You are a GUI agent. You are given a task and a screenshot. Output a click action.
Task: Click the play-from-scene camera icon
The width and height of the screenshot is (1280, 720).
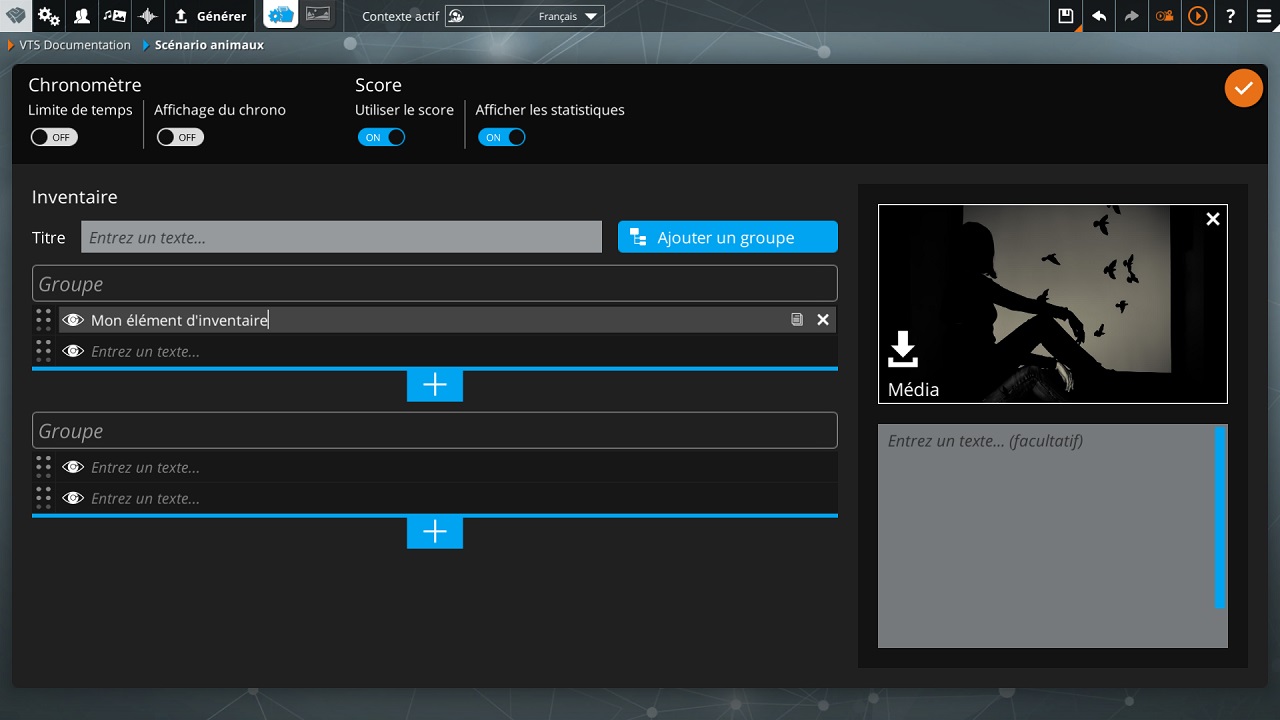point(1165,15)
